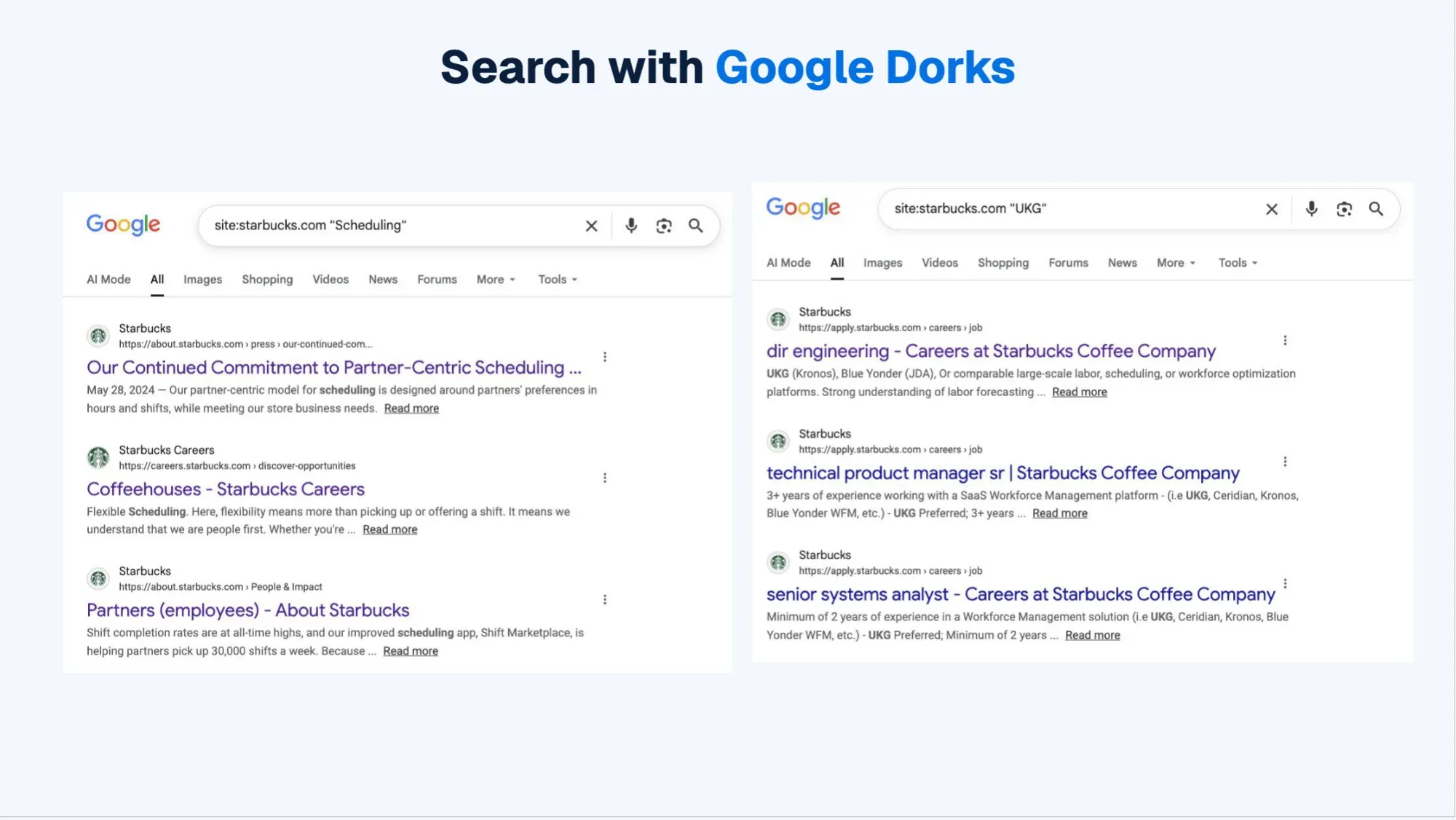Switch to AI Mode in UKG search

788,263
